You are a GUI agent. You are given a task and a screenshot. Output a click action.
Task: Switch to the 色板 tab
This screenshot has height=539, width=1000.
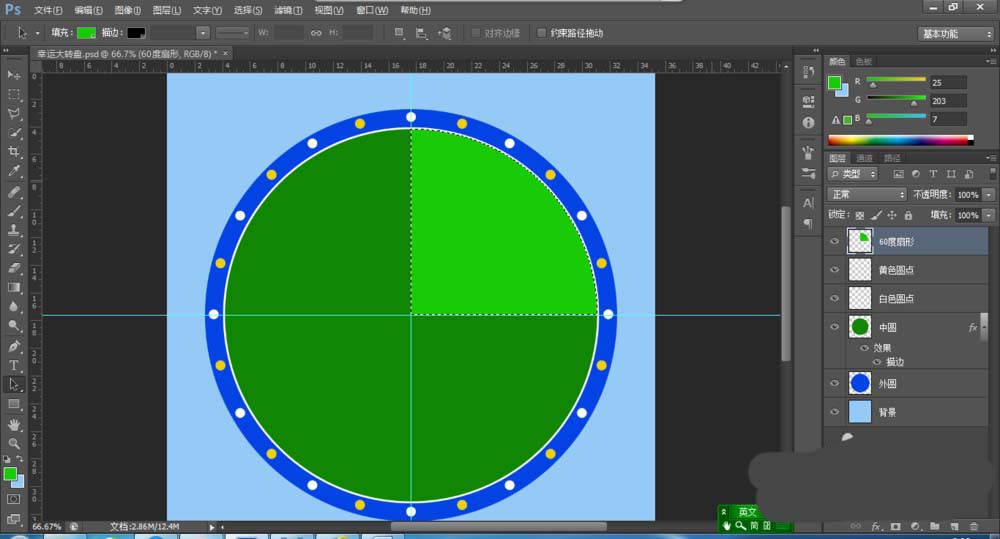point(864,61)
